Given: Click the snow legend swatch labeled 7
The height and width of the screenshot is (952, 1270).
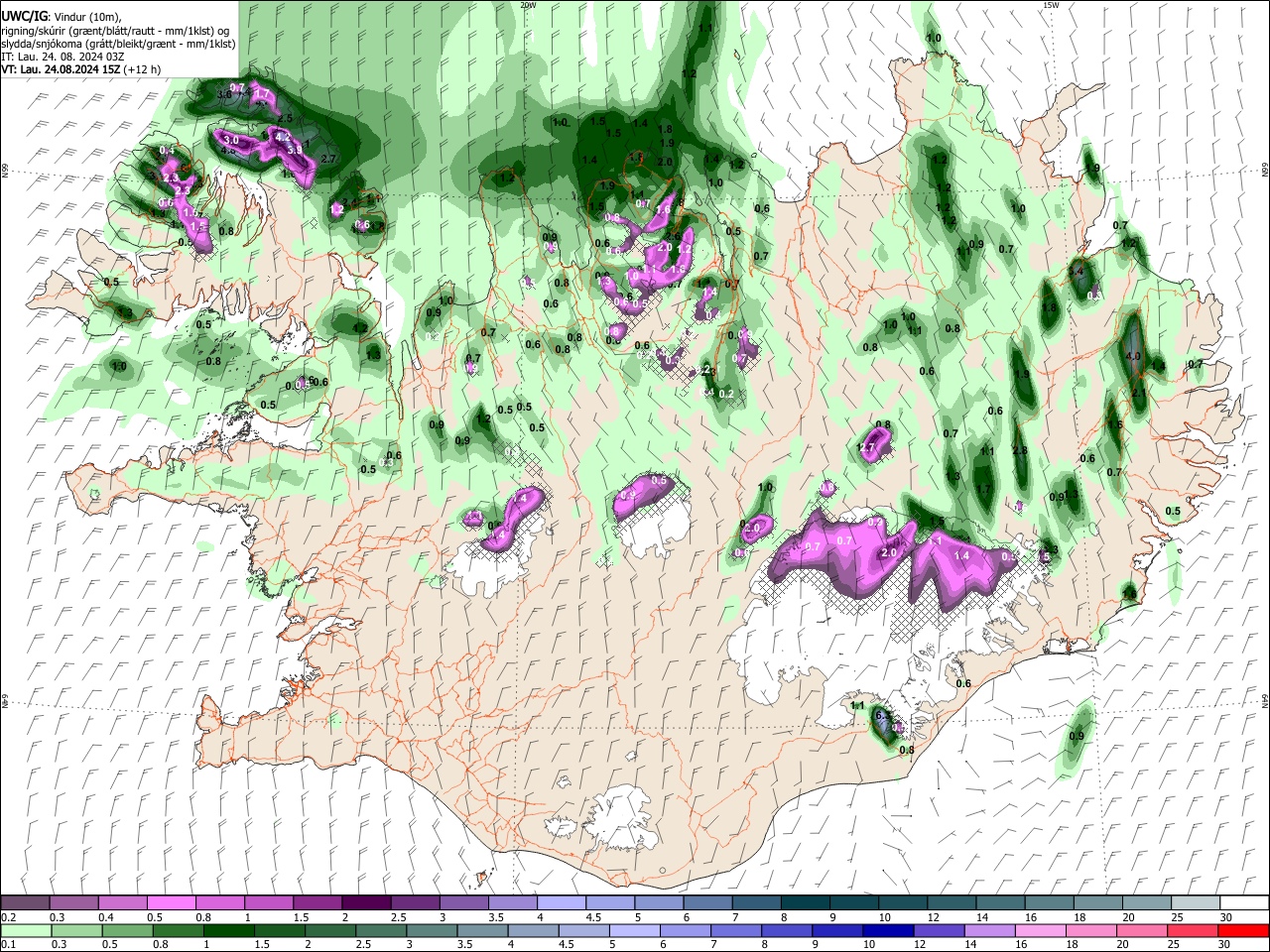Looking at the screenshot, I should pyautogui.click(x=755, y=902).
